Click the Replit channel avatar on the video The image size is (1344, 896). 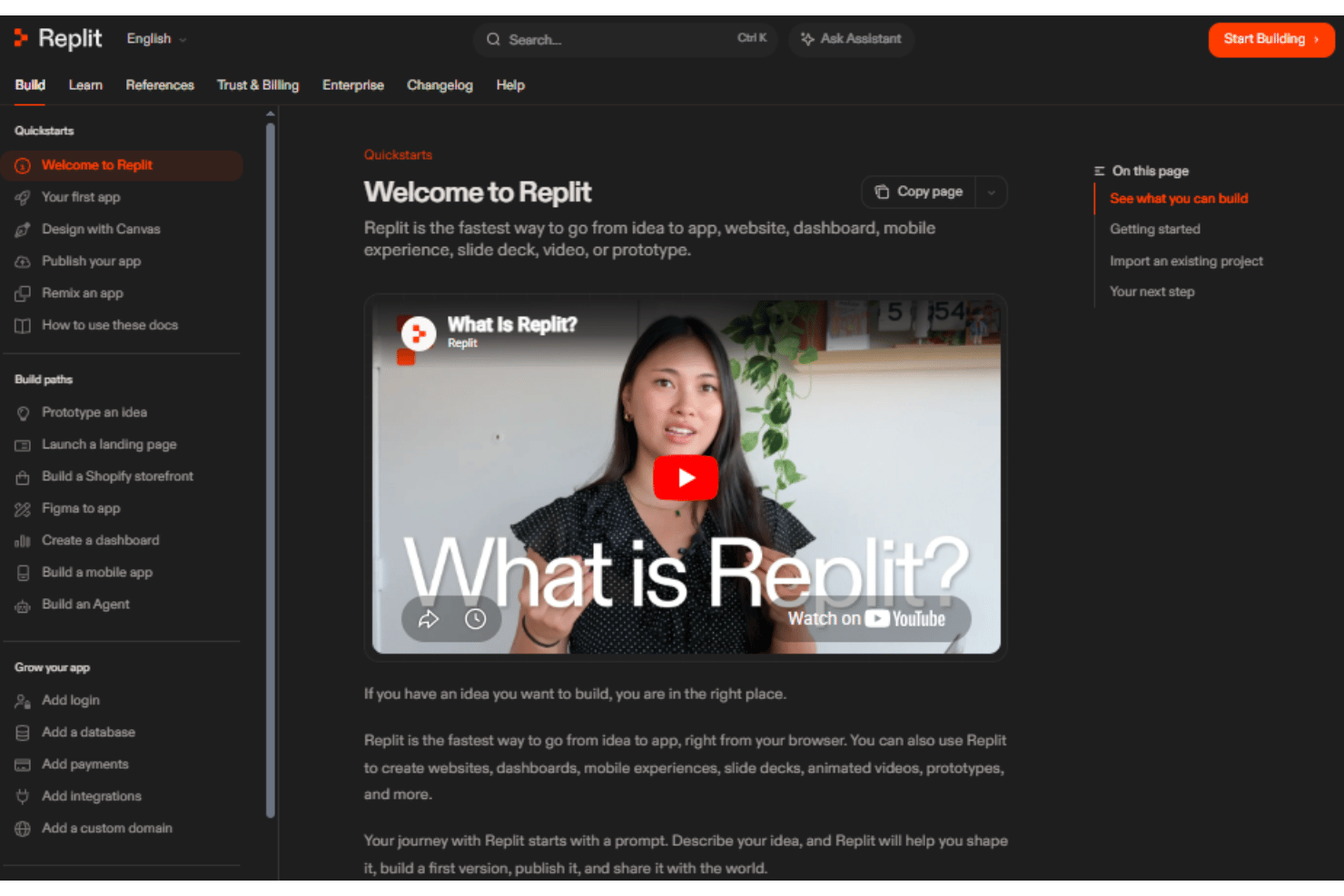(x=419, y=334)
